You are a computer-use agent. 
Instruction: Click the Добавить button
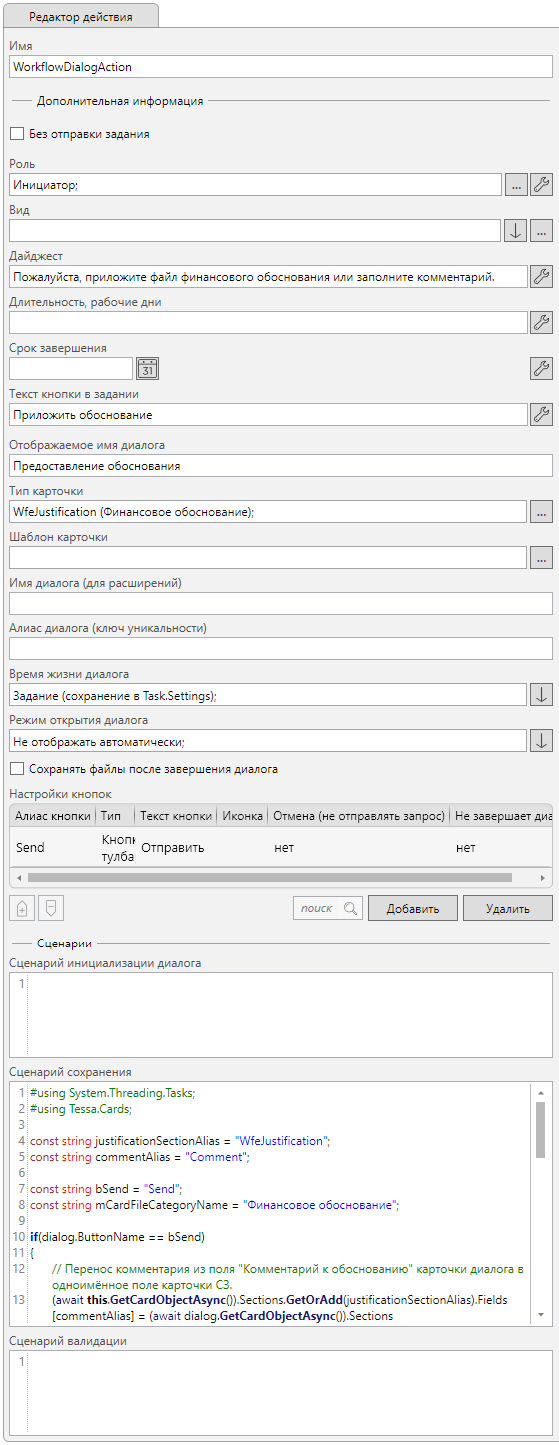413,908
